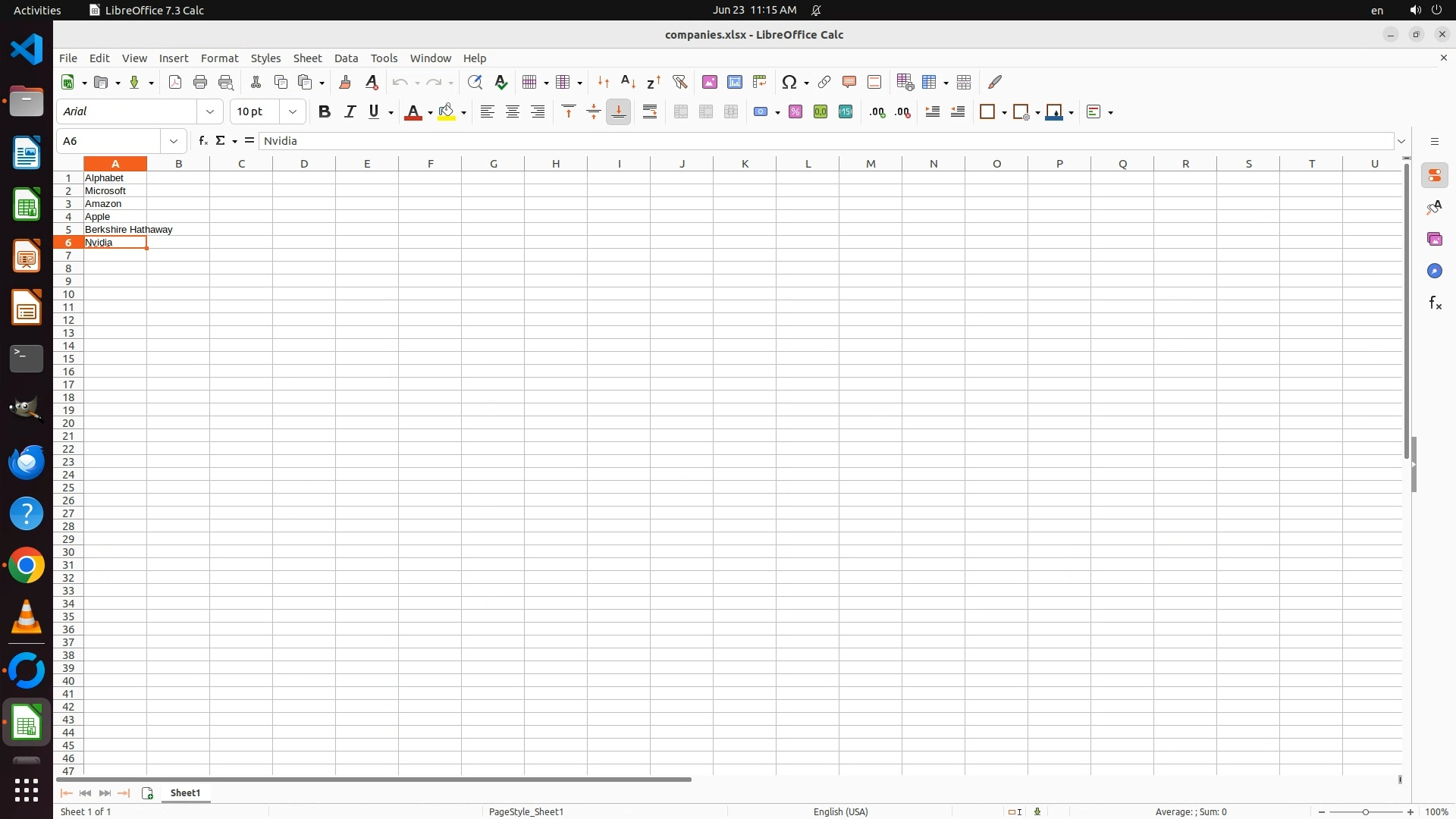Click the AutoFilter icon
1456x819 pixels.
pyautogui.click(x=679, y=82)
